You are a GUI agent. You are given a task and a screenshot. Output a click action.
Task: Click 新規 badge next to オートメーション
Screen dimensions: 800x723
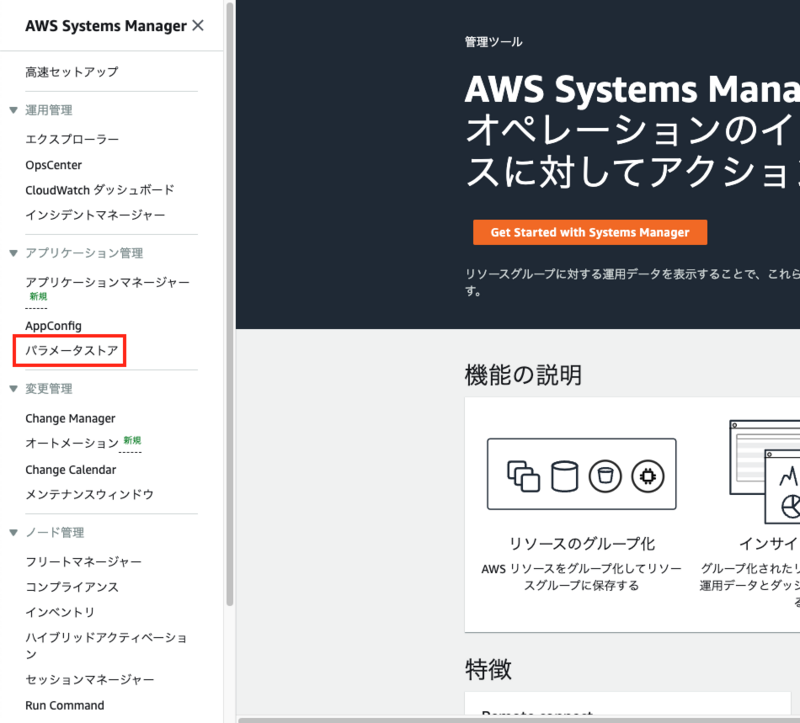tap(132, 440)
